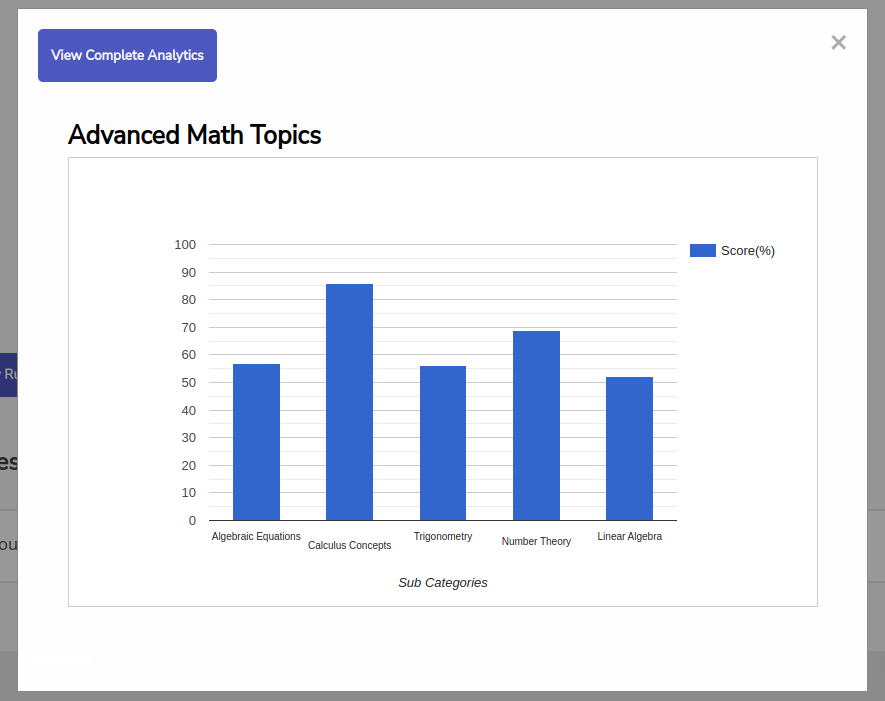Click the Trigonometry axis label
Screen dimensions: 885x701
point(443,536)
